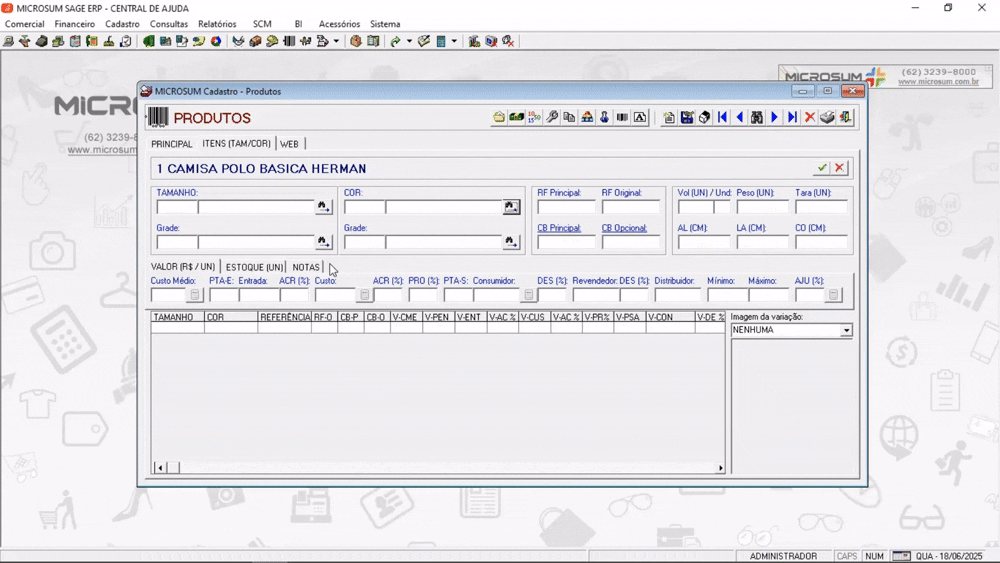Viewport: 1000px width, 563px height.
Task: Cancel item with red X beside checkmark
Action: point(839,168)
